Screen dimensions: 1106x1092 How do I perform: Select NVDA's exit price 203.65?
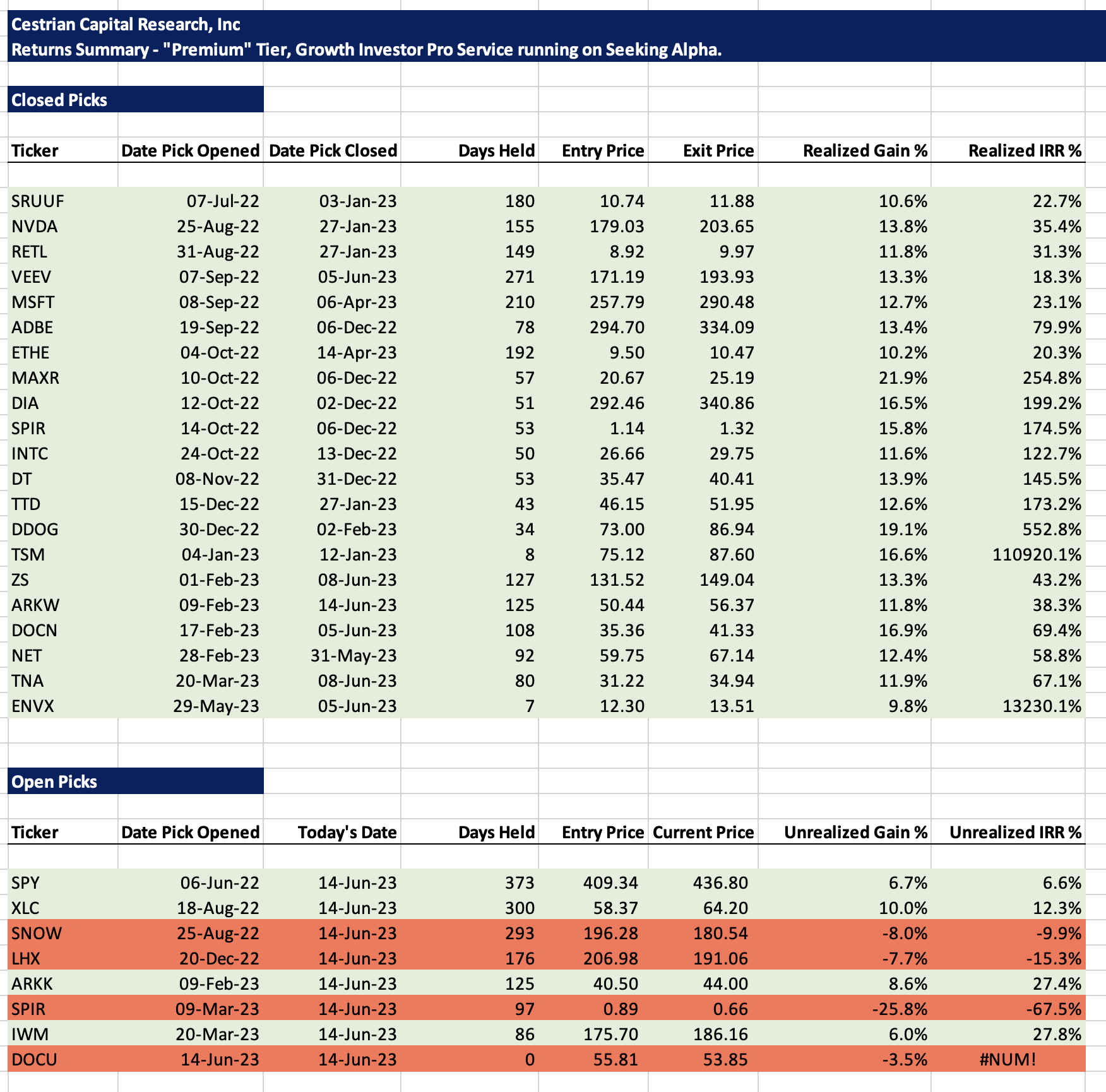(x=727, y=227)
